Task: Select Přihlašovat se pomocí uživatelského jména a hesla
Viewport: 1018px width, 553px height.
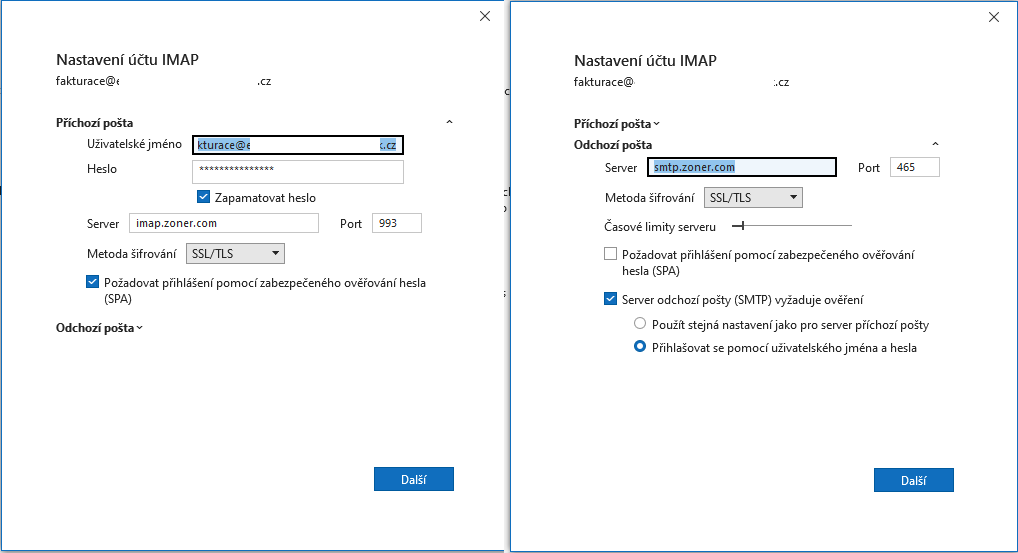Action: pyautogui.click(x=640, y=348)
